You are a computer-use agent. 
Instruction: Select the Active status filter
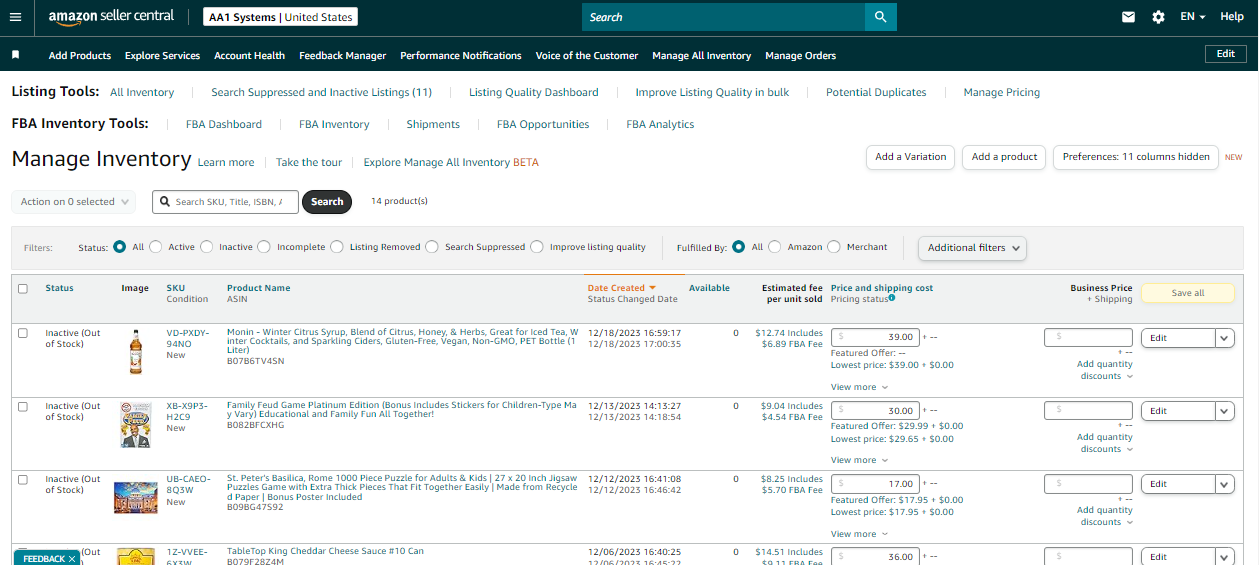coord(158,247)
